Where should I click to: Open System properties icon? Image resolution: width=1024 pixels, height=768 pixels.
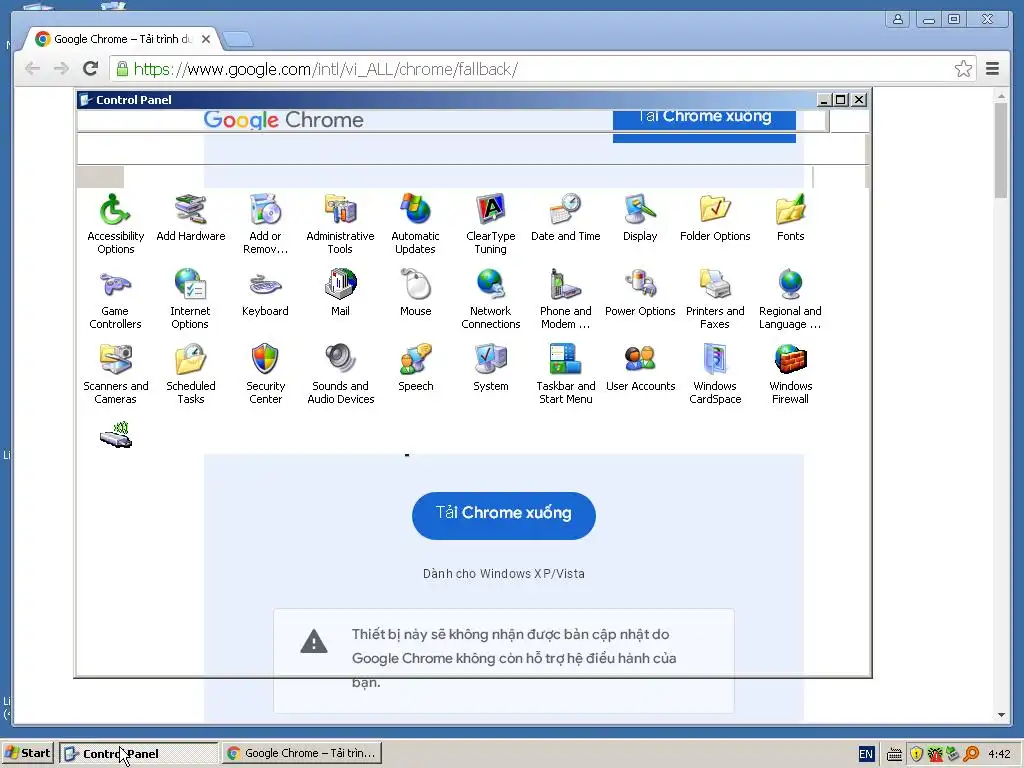(x=490, y=368)
